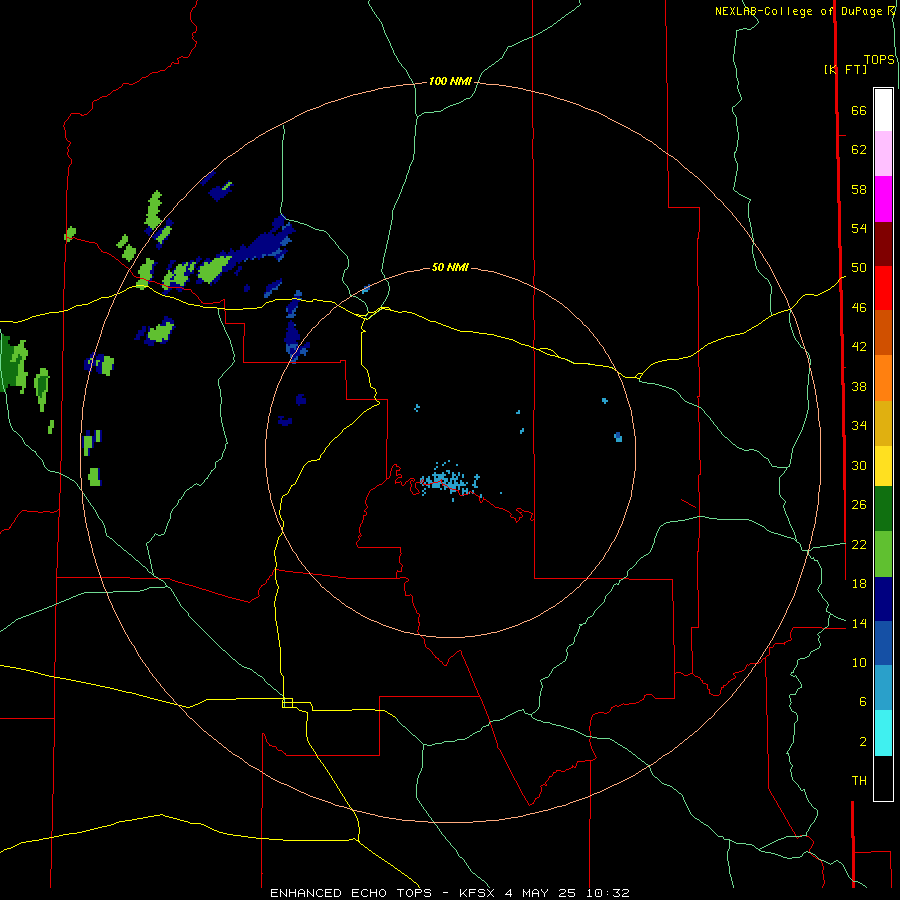Image resolution: width=900 pixels, height=900 pixels.
Task: Click the Enhanced Echo Tops KFSX caption
Action: pos(450,893)
